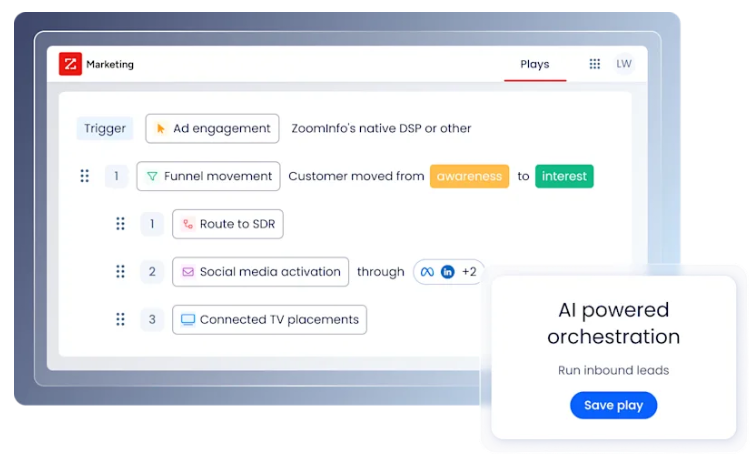Click the LinkedIn logo icon

(x=448, y=272)
